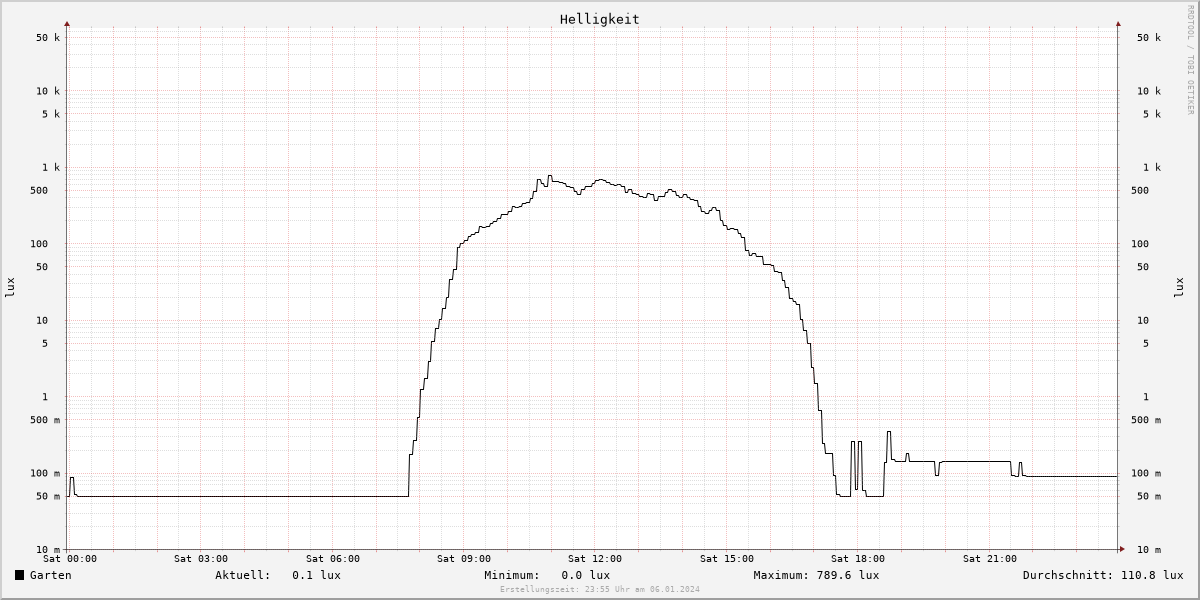Click the '500 m' label on left axis

[x=45, y=420]
